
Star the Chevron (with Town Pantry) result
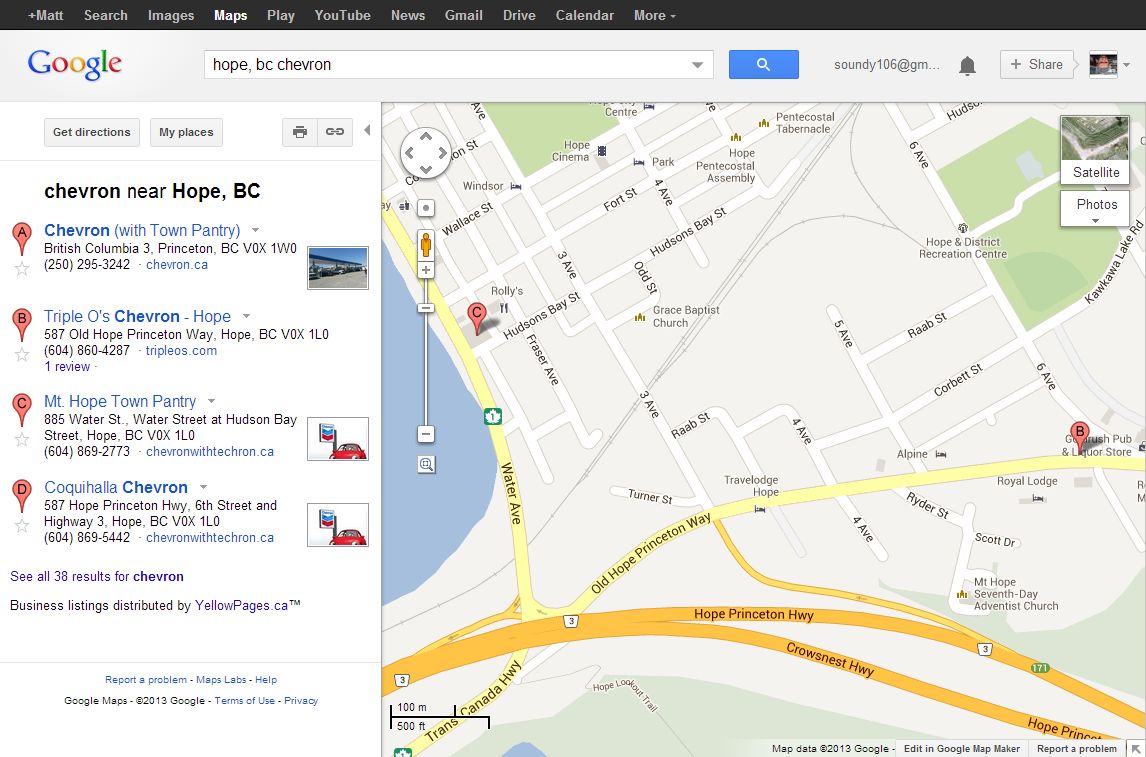coord(22,268)
